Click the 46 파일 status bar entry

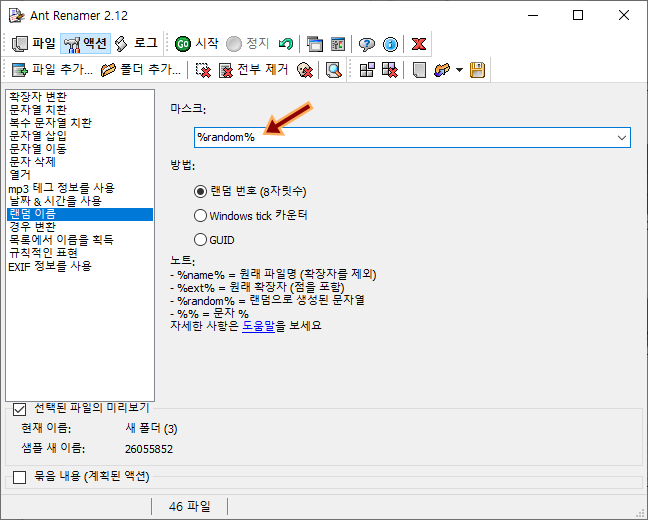coord(190,506)
